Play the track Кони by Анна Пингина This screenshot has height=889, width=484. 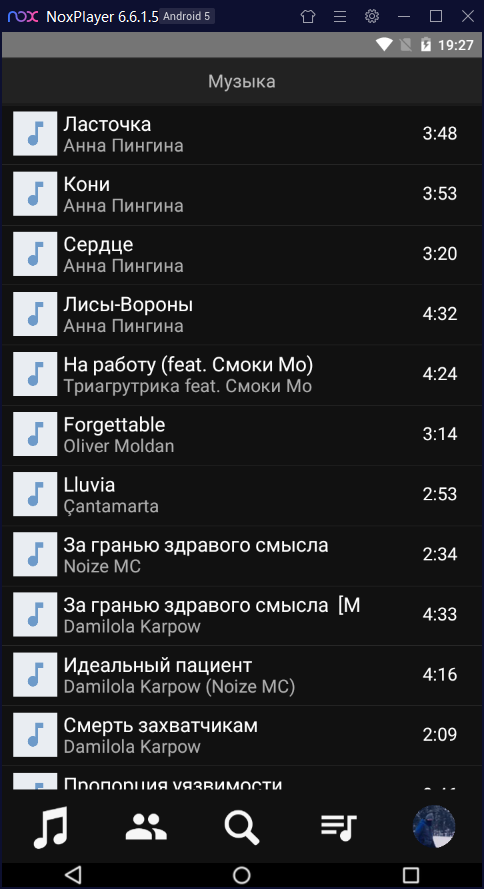(x=242, y=194)
